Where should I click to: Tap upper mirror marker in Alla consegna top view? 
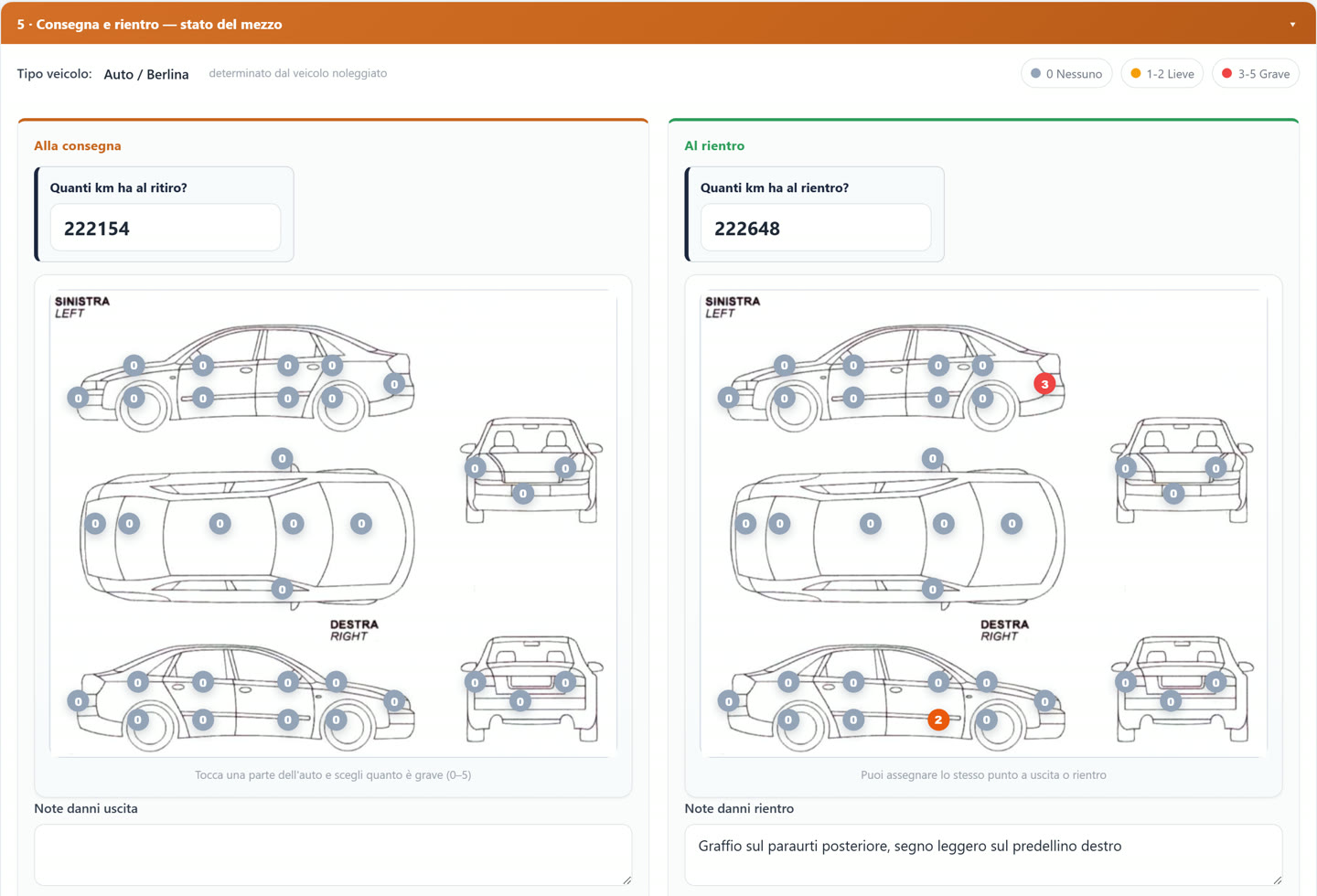282,458
